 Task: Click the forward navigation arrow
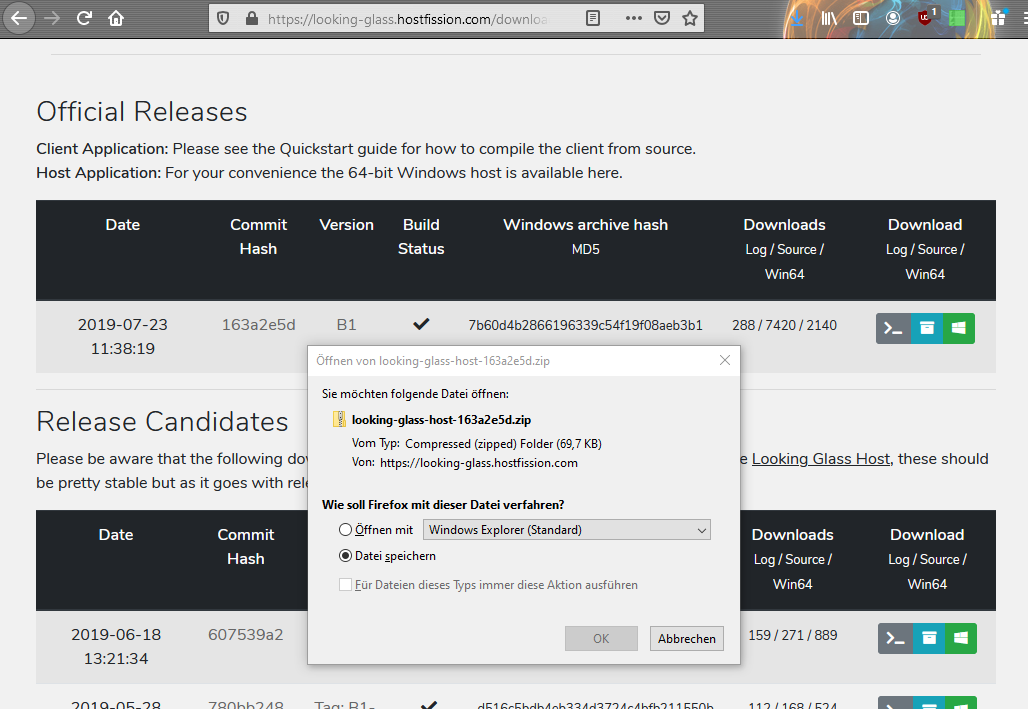pyautogui.click(x=52, y=18)
